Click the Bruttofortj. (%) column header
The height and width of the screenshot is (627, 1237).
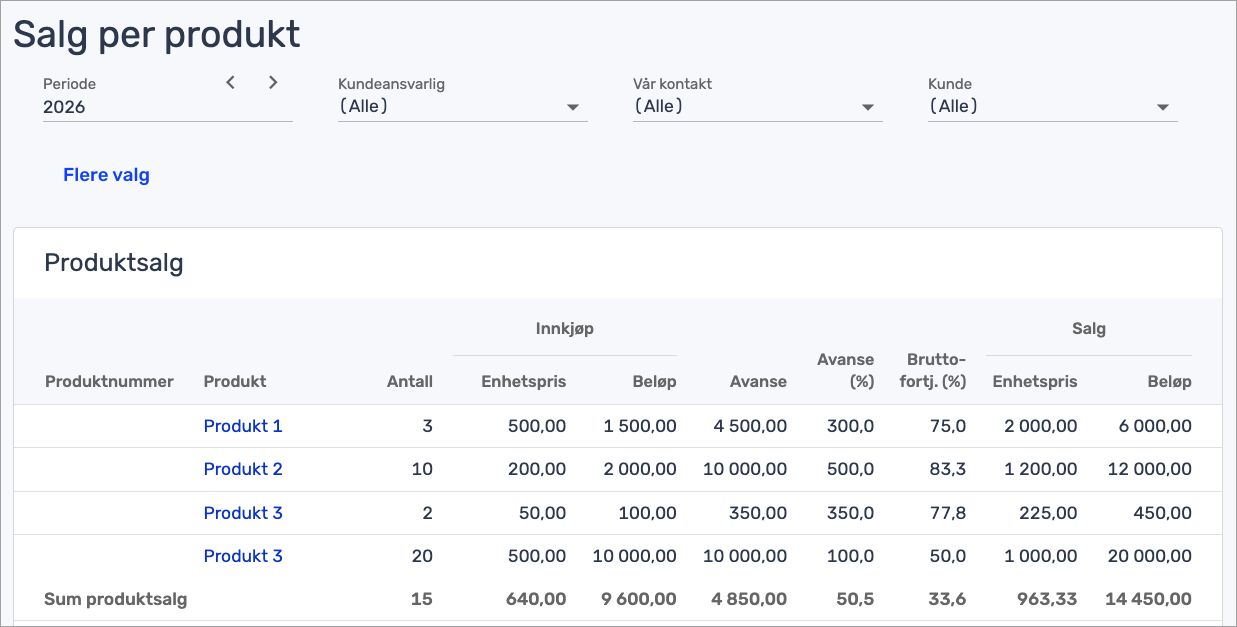point(936,370)
